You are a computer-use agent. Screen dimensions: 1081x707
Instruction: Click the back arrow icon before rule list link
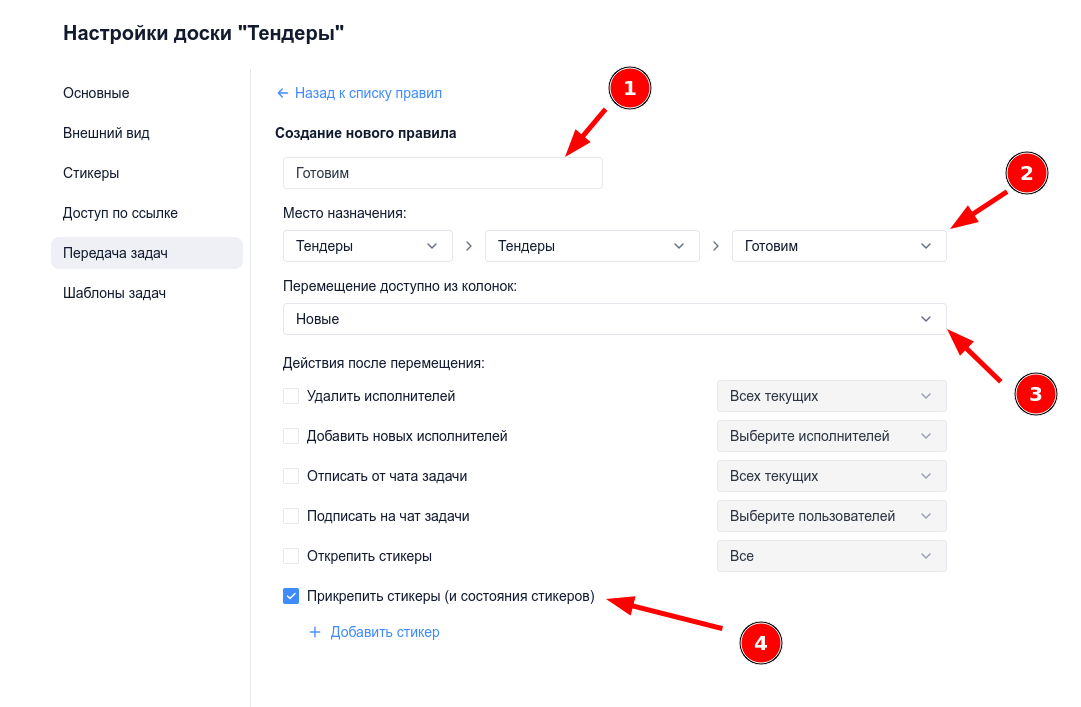click(282, 92)
